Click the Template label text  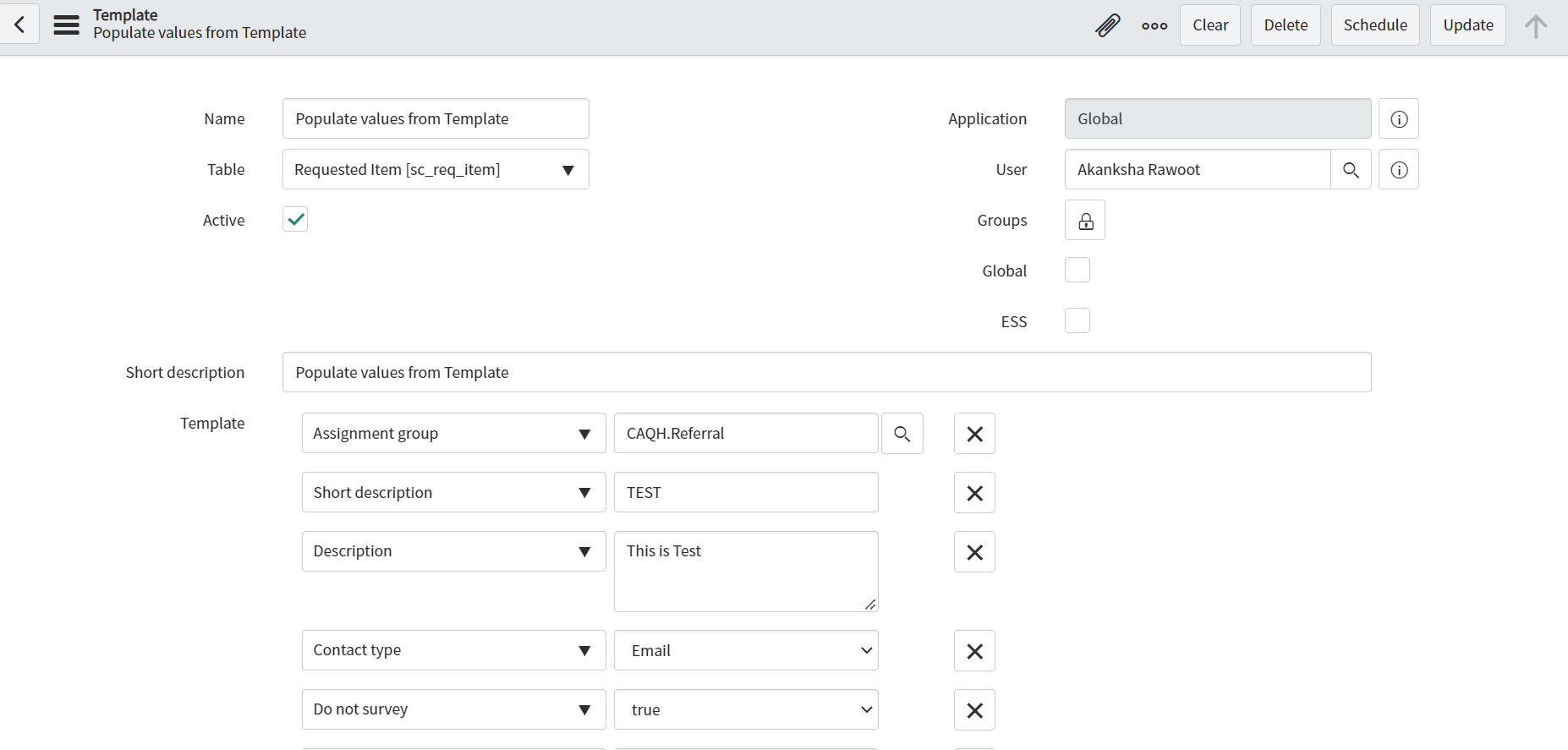pyautogui.click(x=212, y=423)
